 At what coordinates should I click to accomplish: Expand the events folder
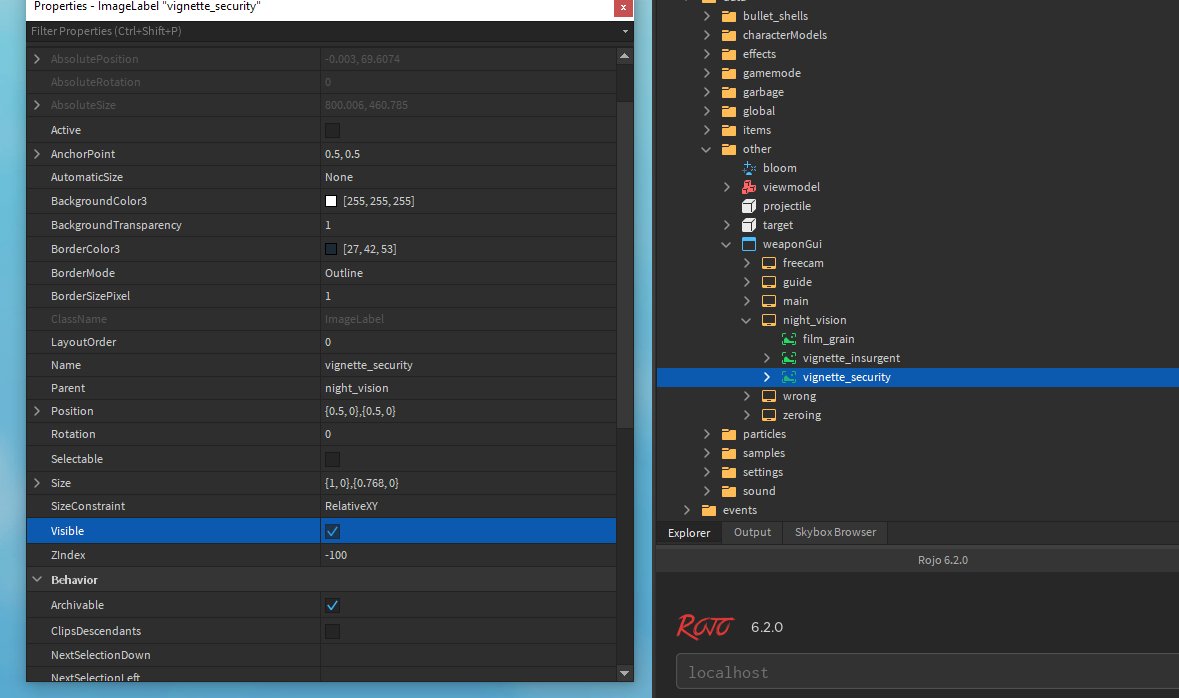click(686, 510)
